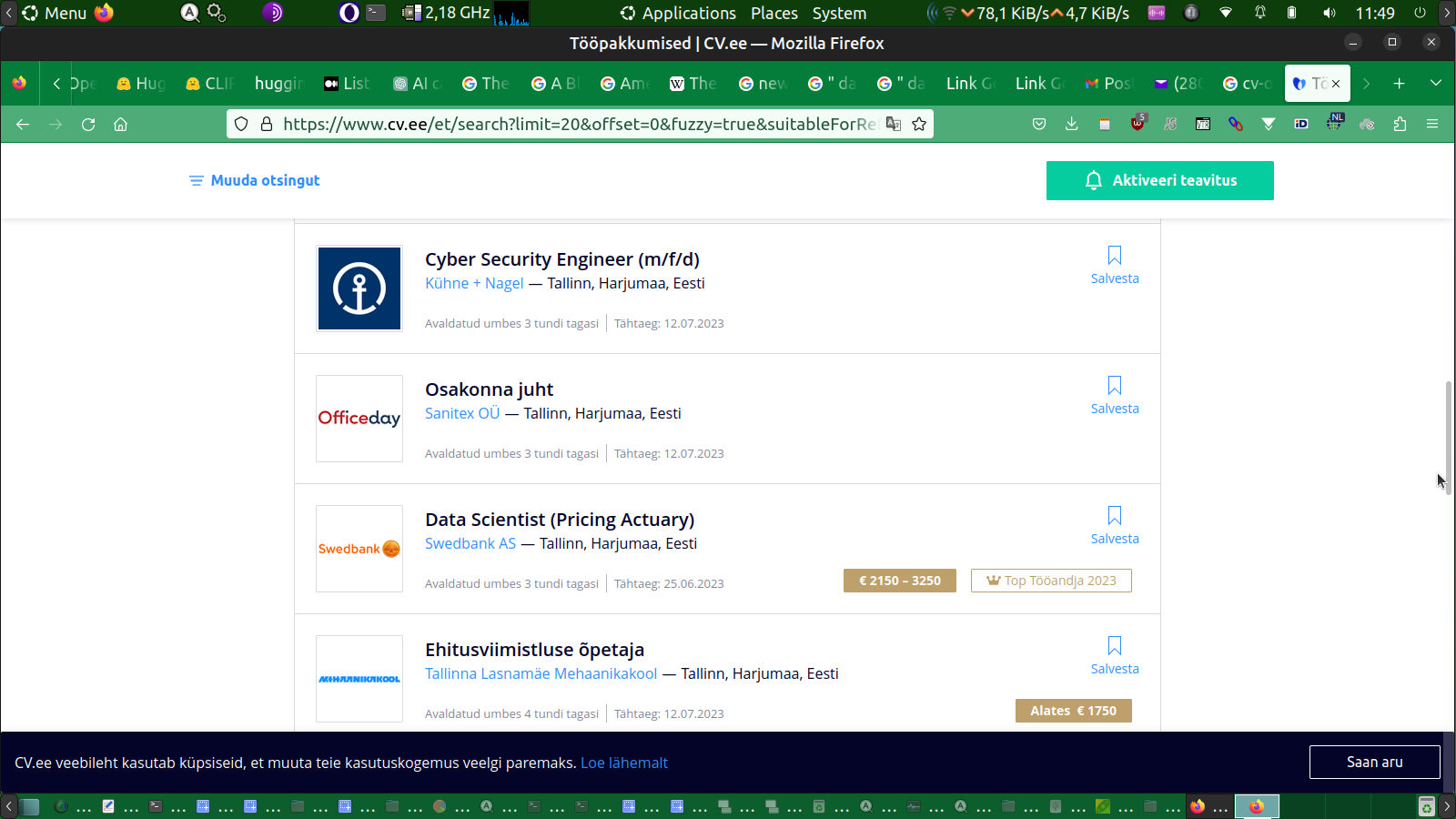The image size is (1456, 819).
Task: Switch to the Wikipedia The tab
Action: [693, 84]
